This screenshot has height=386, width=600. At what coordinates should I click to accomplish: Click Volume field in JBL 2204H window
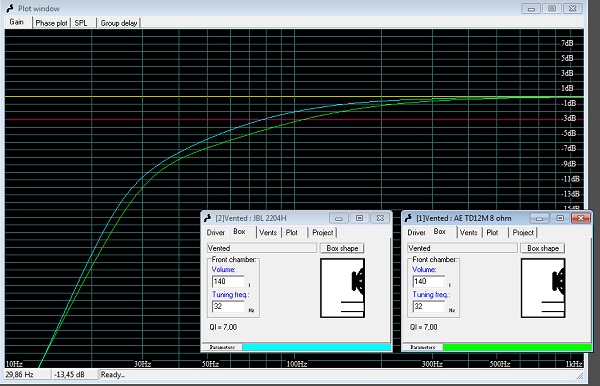click(228, 282)
